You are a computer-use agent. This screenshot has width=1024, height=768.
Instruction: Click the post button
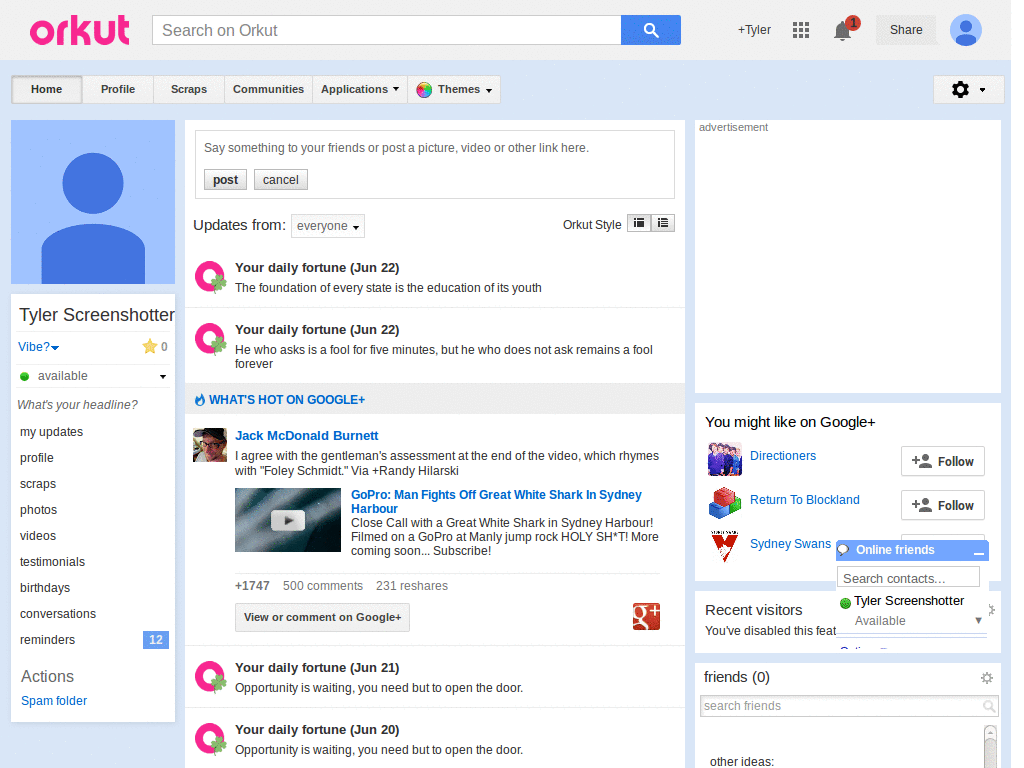pyautogui.click(x=225, y=180)
